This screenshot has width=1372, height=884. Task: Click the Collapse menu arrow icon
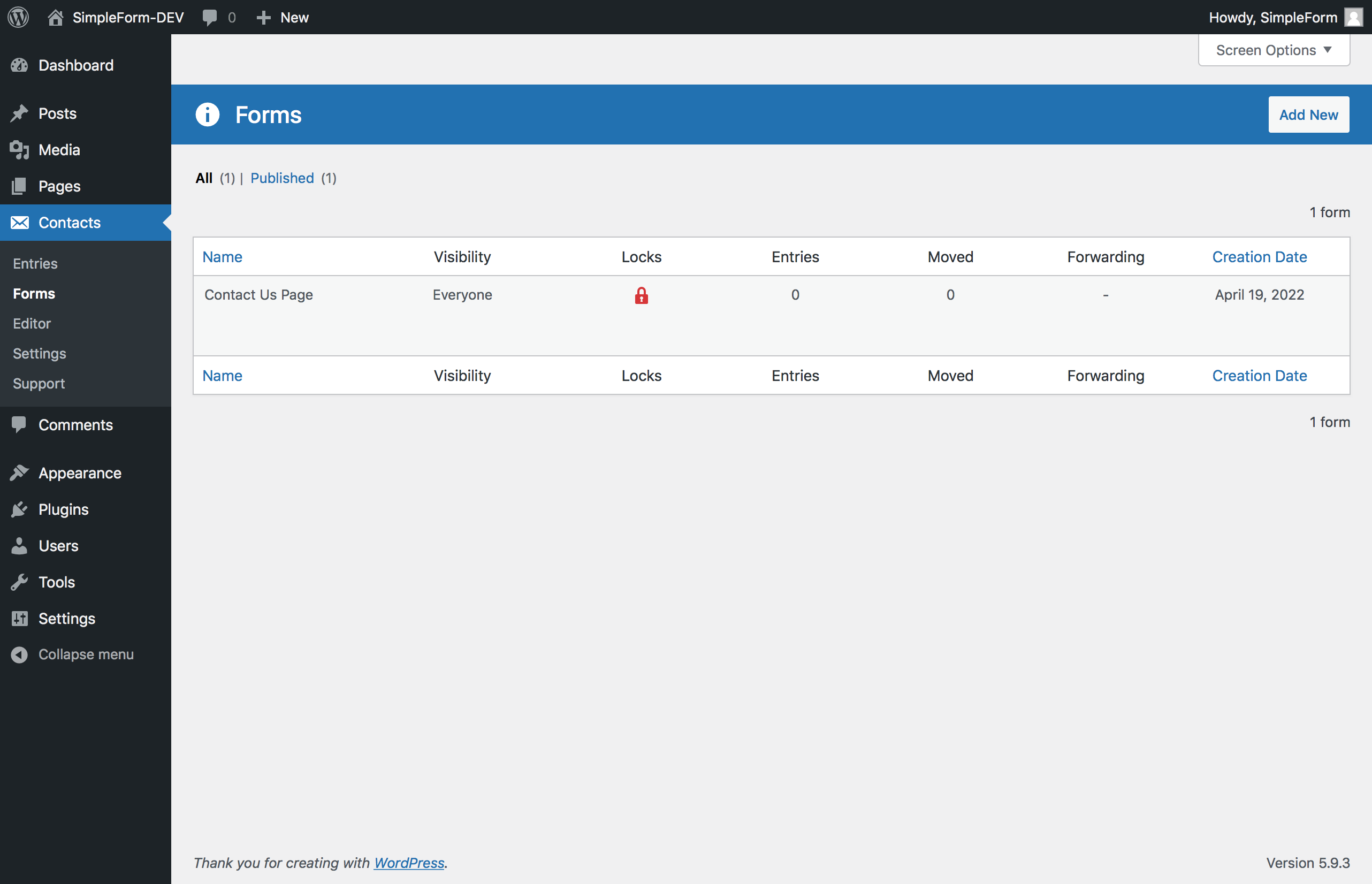19,654
